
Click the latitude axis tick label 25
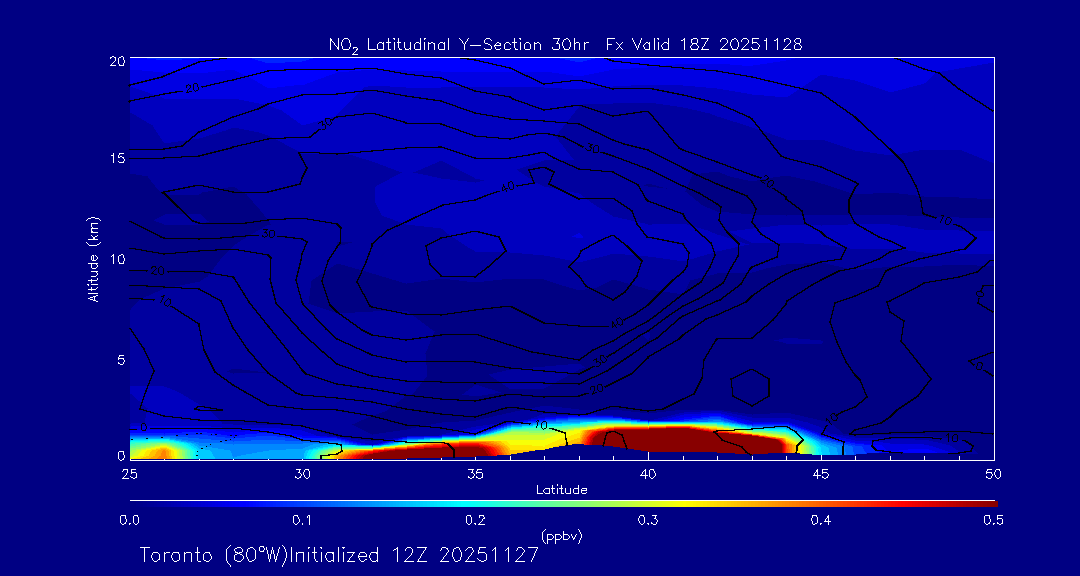pos(129,473)
